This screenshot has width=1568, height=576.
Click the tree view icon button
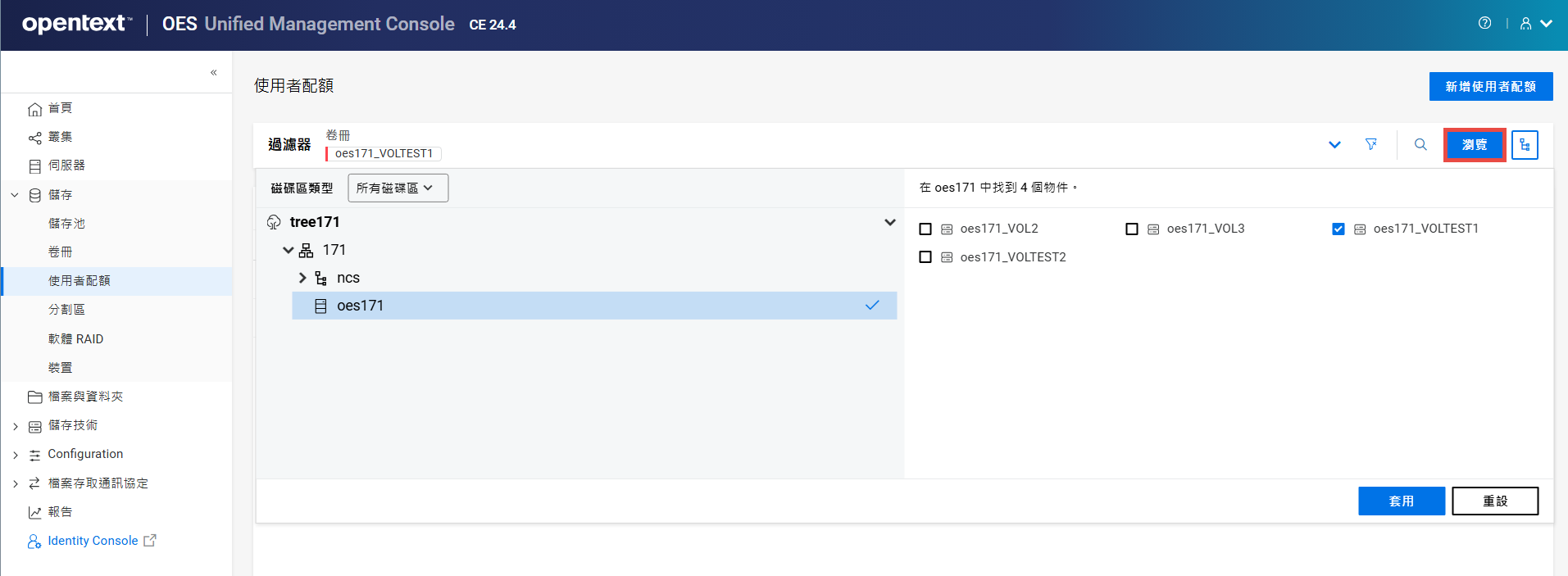tap(1524, 145)
